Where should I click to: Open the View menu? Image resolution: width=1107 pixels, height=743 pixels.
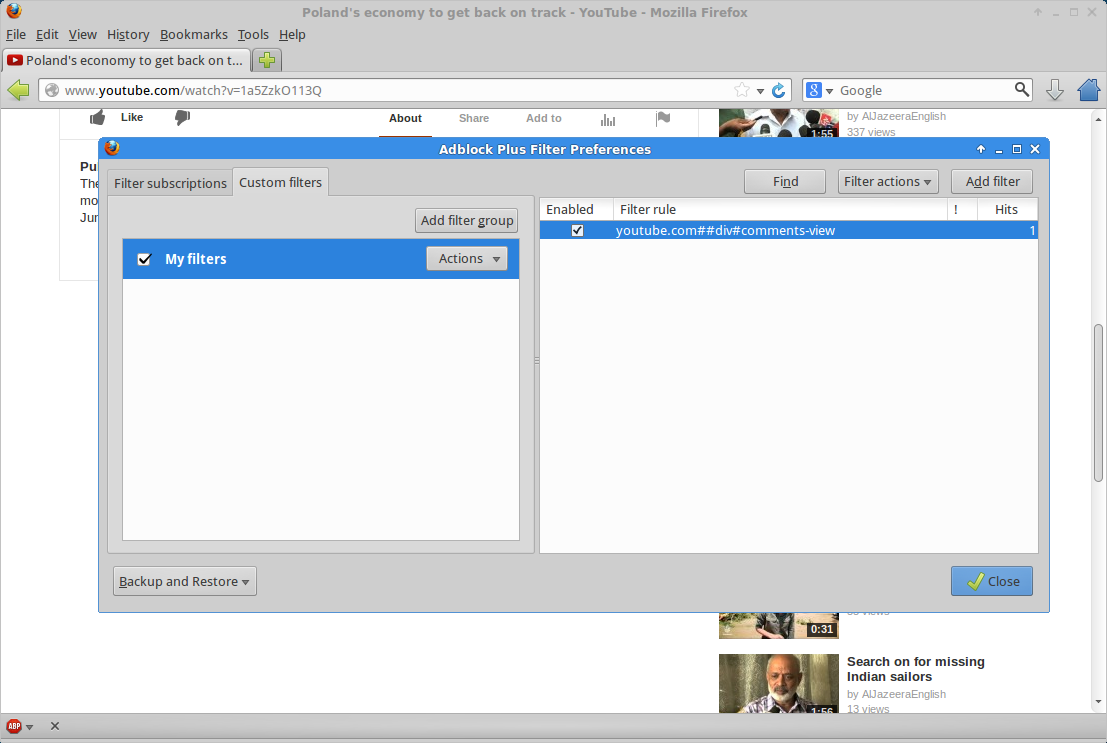click(83, 35)
